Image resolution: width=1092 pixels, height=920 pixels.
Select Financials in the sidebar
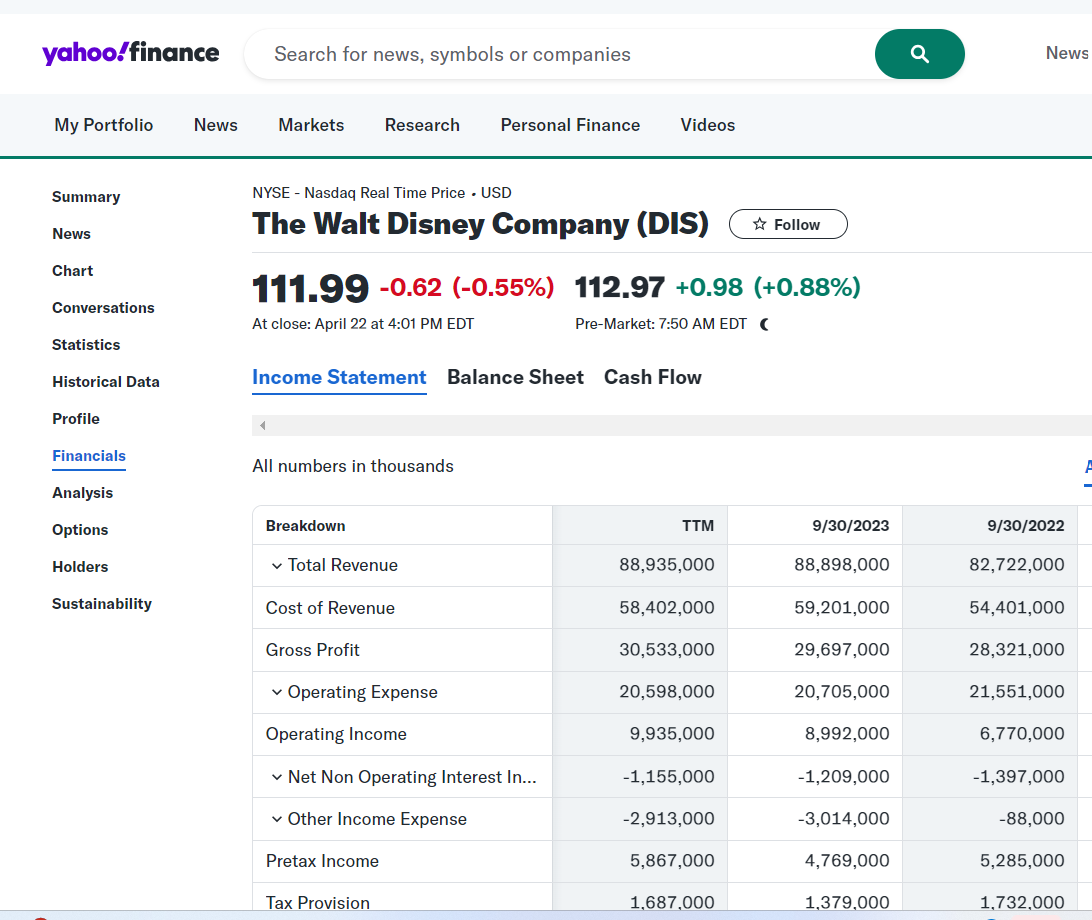point(89,456)
